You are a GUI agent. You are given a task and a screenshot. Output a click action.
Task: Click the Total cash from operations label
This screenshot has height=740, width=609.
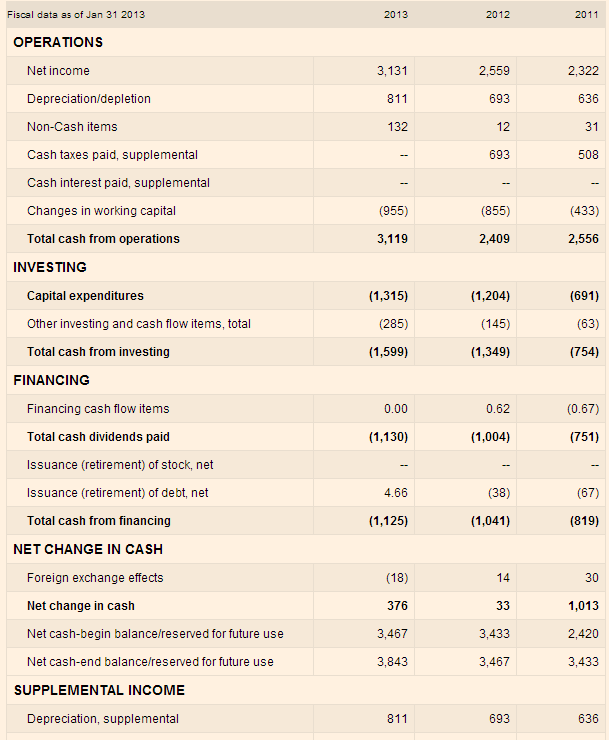point(103,239)
